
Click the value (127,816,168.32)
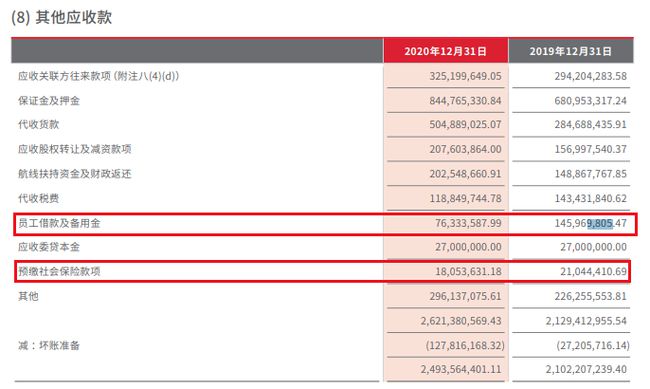point(465,345)
